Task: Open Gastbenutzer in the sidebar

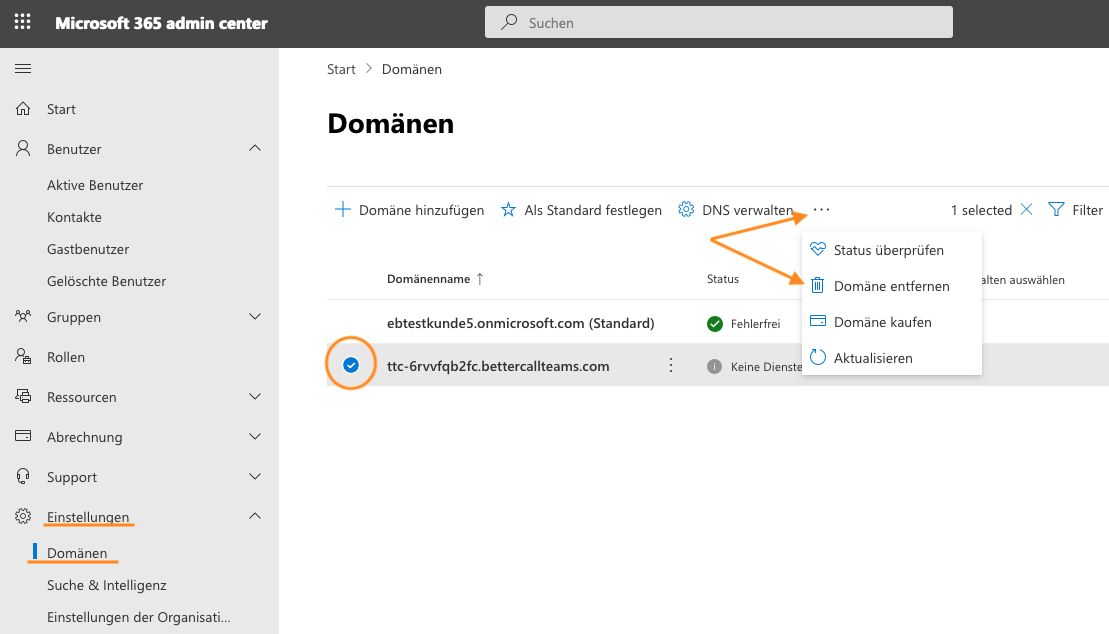Action: 88,249
